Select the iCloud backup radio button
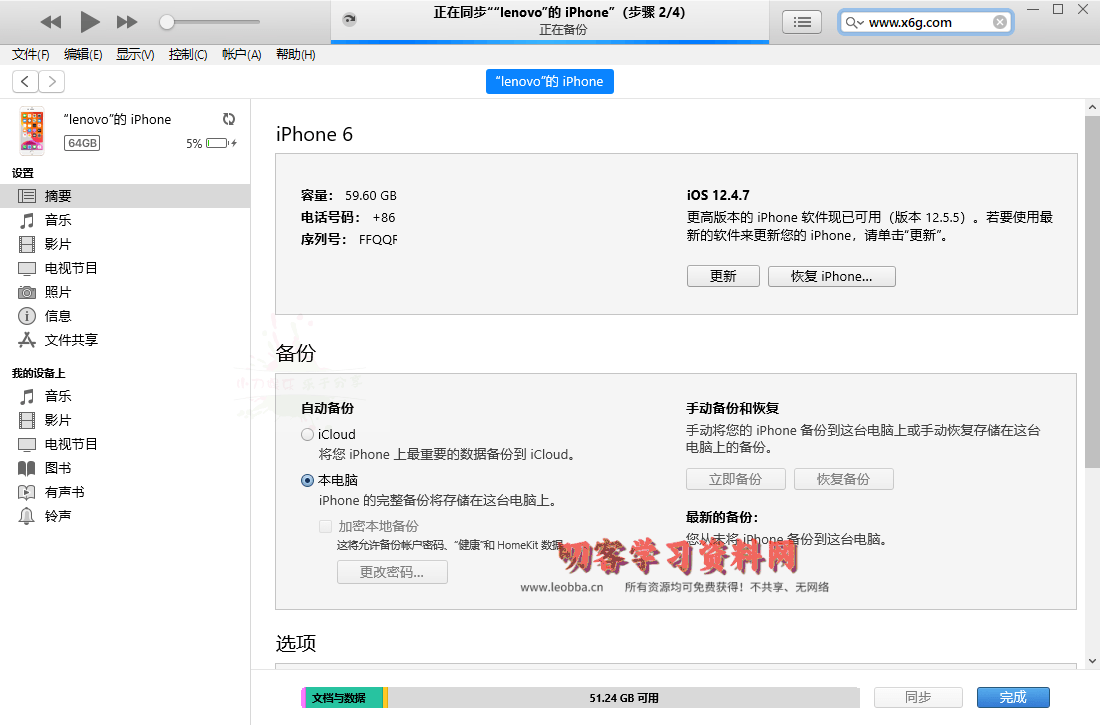Screen dimensions: 1100x725 point(307,434)
